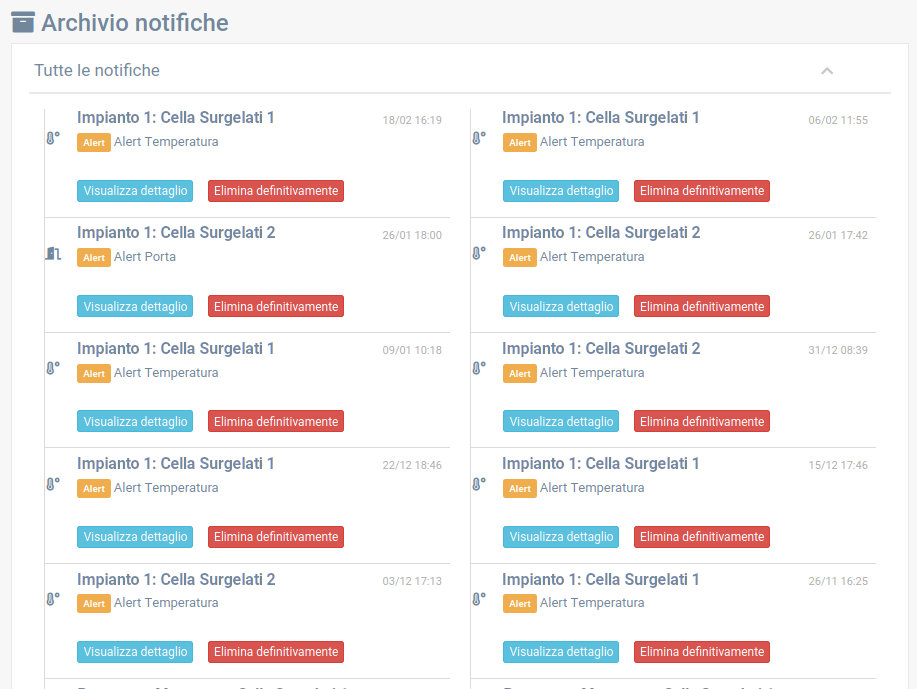Click title of the 31/12 08:39 Cella Surgelati 2
Viewport: 917px width, 689px height.
coord(600,348)
